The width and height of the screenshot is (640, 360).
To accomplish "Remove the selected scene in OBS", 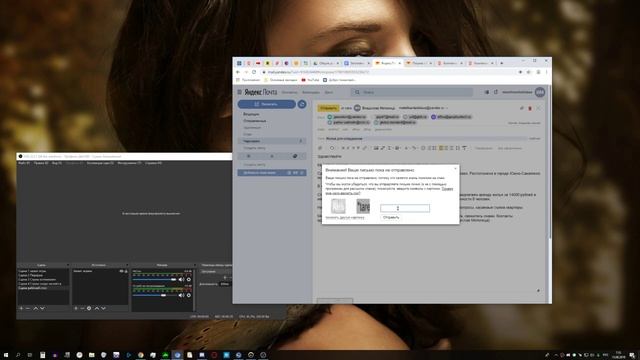I will click(x=28, y=308).
